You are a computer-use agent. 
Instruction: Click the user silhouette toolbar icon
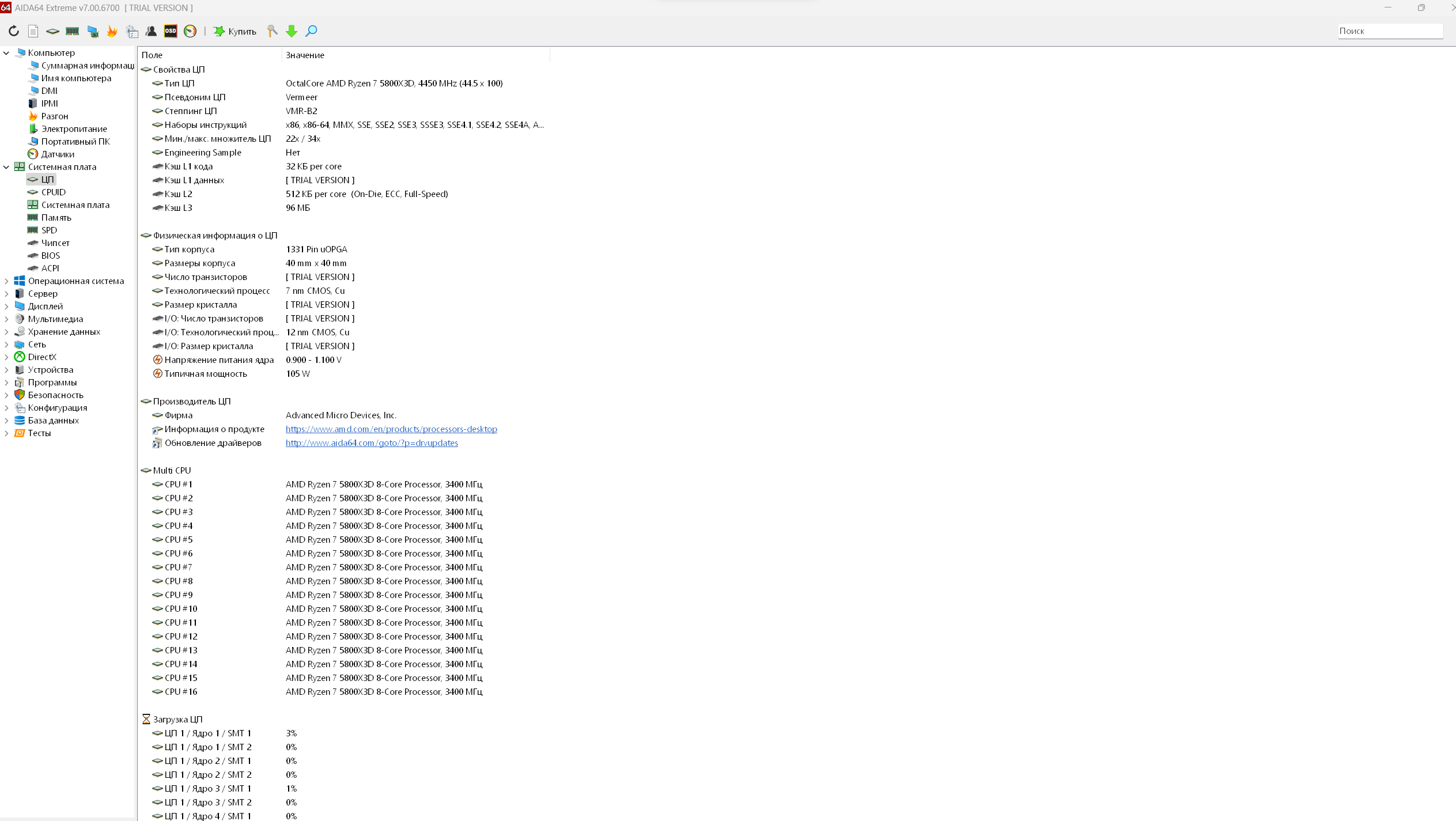pyautogui.click(x=152, y=31)
